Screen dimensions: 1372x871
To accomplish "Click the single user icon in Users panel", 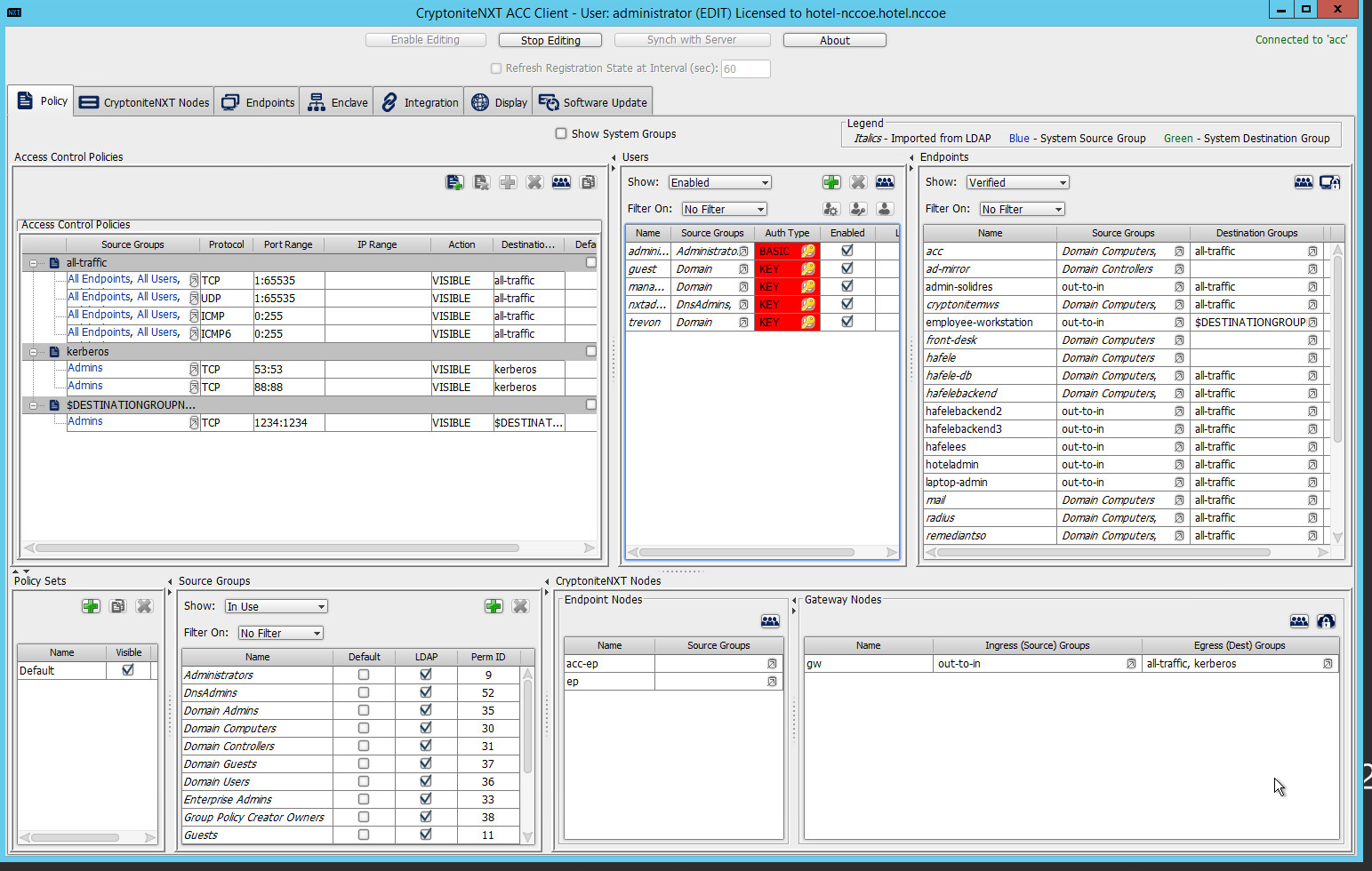I will pos(885,209).
